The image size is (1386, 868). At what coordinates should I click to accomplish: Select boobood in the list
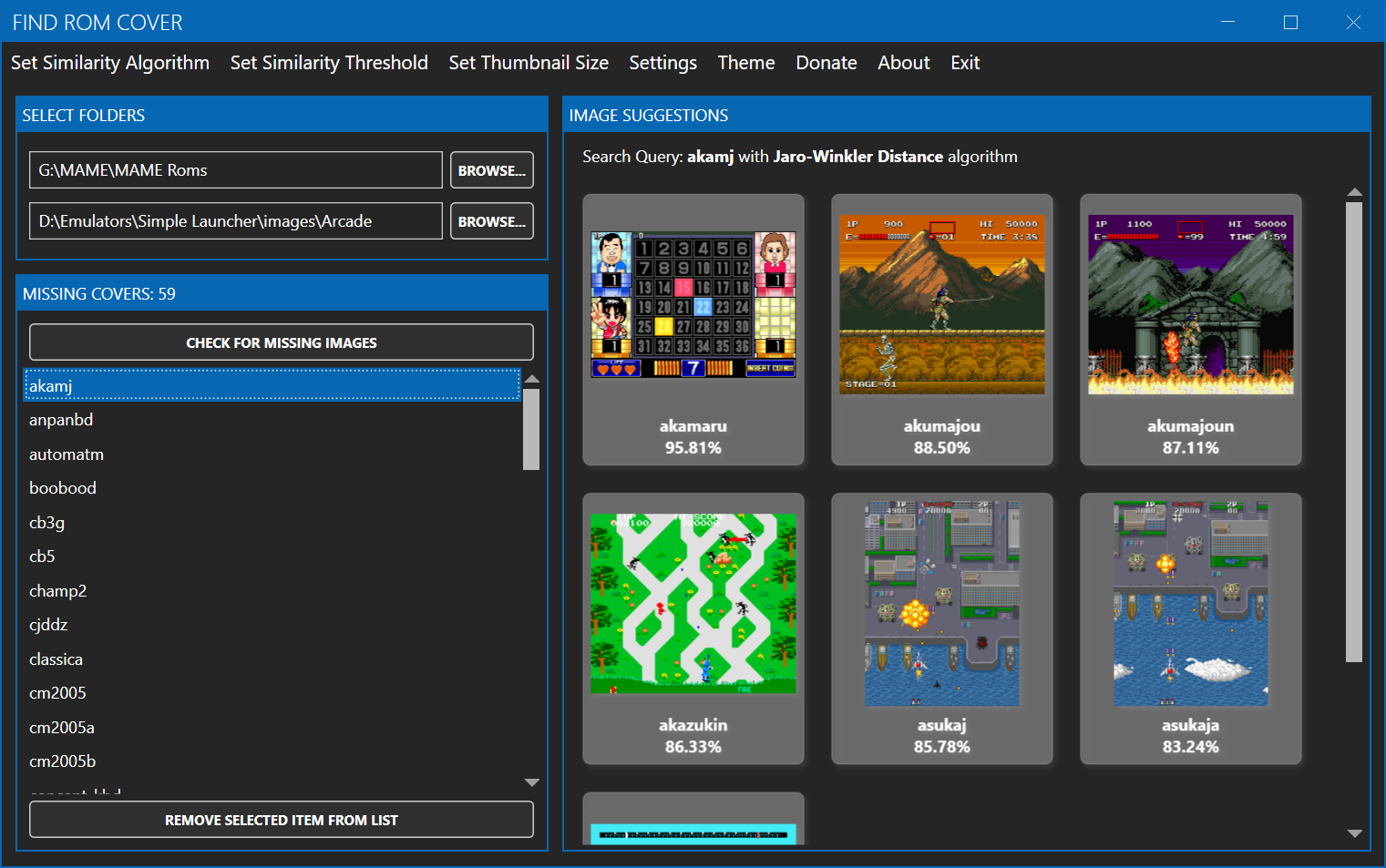click(x=272, y=488)
